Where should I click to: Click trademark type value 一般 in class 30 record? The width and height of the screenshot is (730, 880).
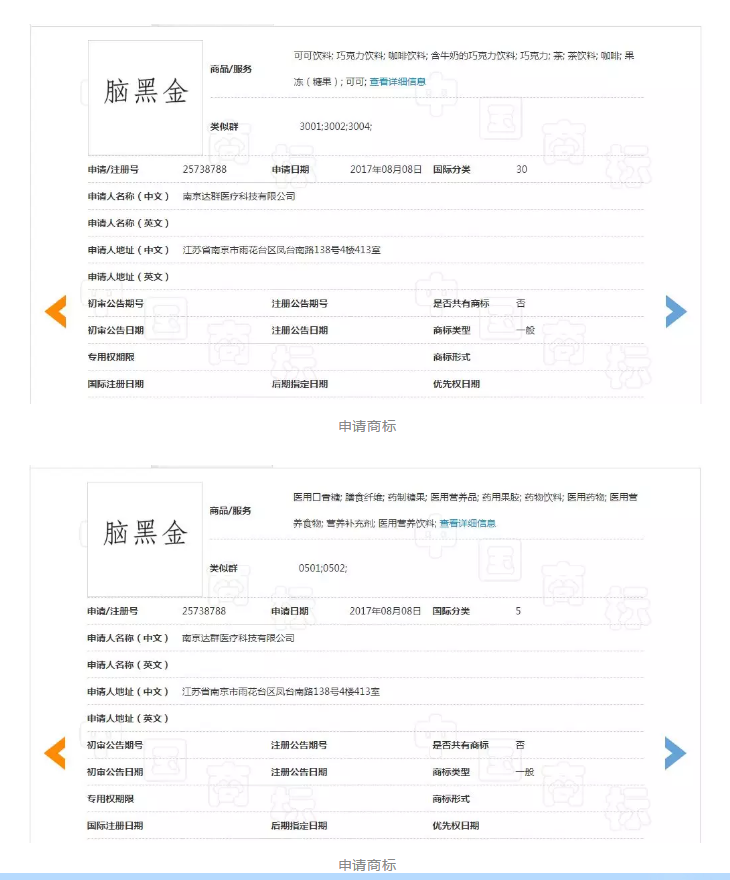tap(526, 330)
